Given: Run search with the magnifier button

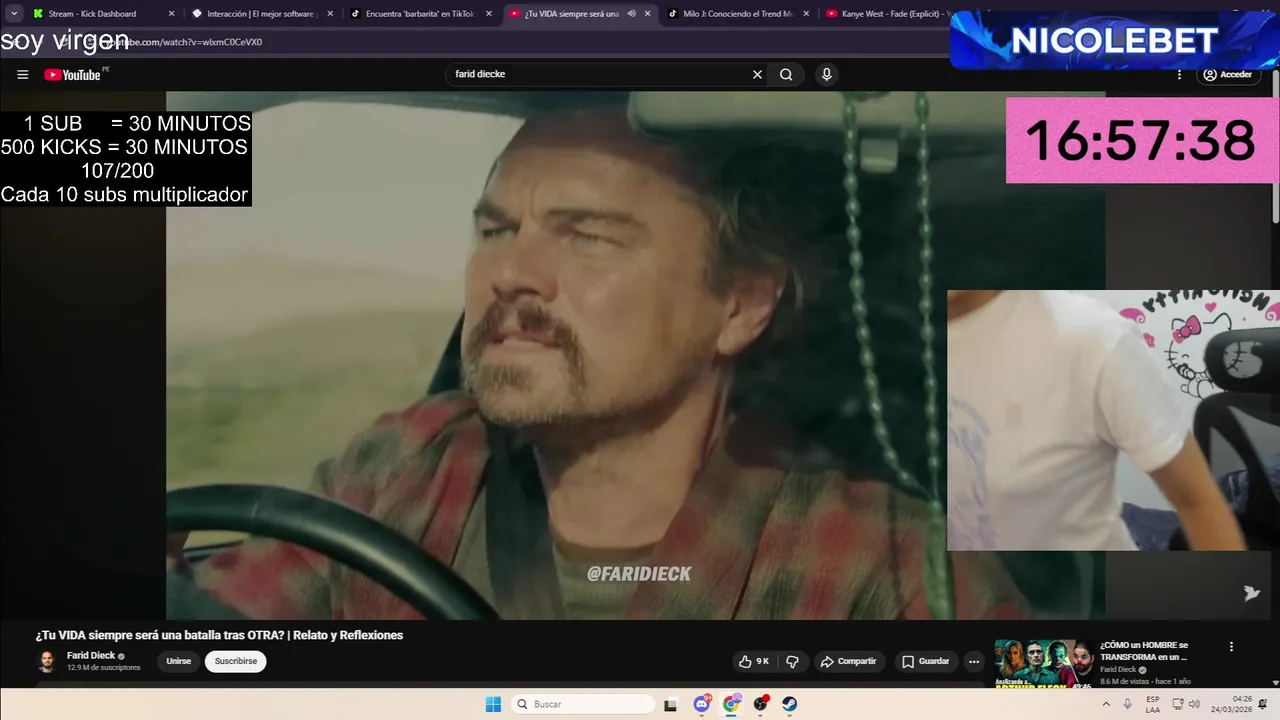Looking at the screenshot, I should click(x=786, y=74).
